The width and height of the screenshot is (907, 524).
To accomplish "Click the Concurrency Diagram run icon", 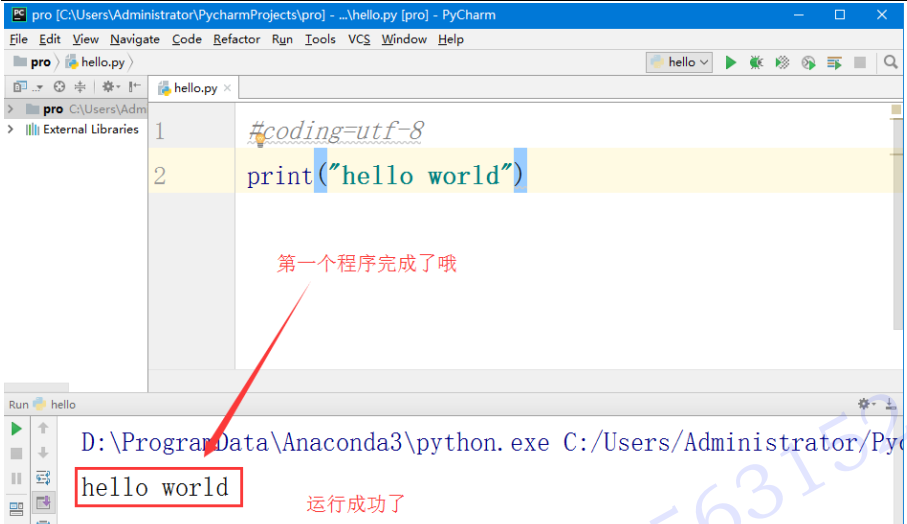I will (834, 62).
